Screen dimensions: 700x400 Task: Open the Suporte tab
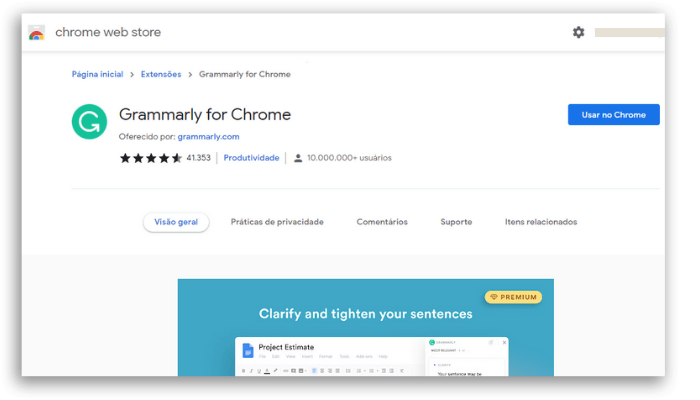coord(456,222)
